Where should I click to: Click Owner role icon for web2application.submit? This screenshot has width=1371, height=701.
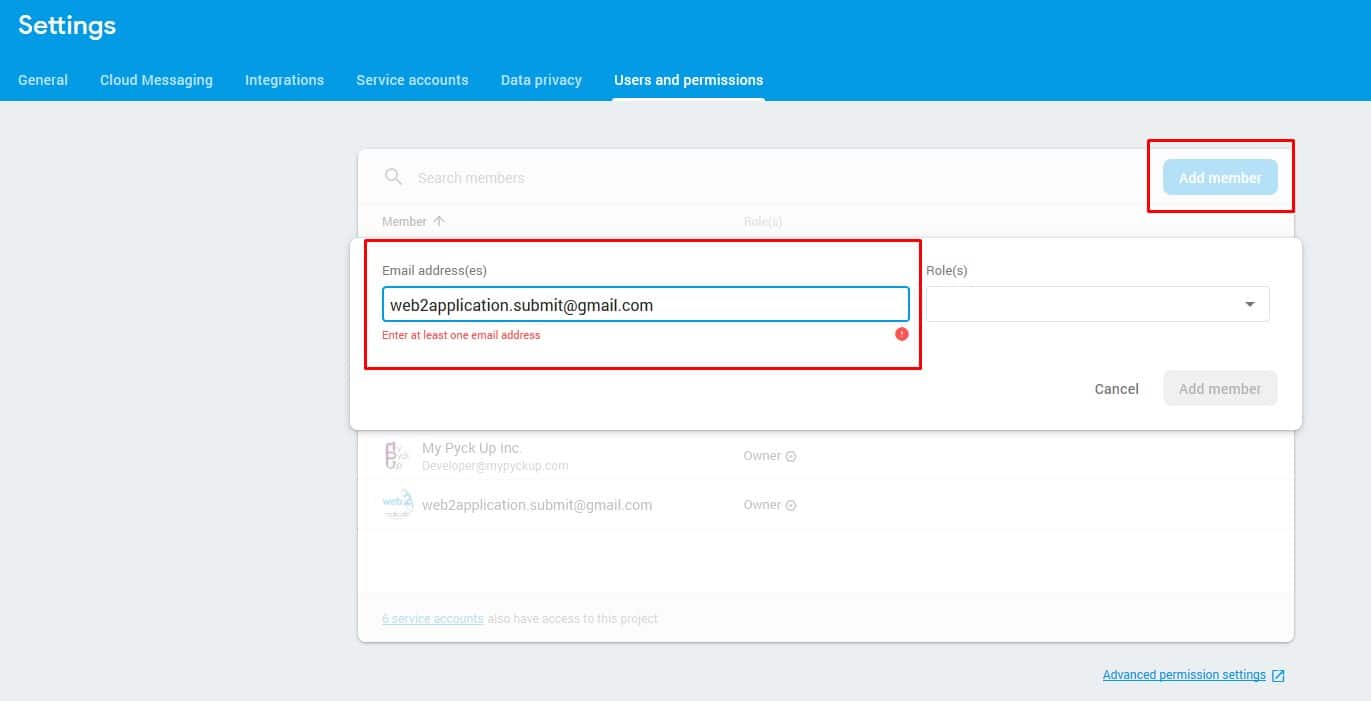point(791,505)
